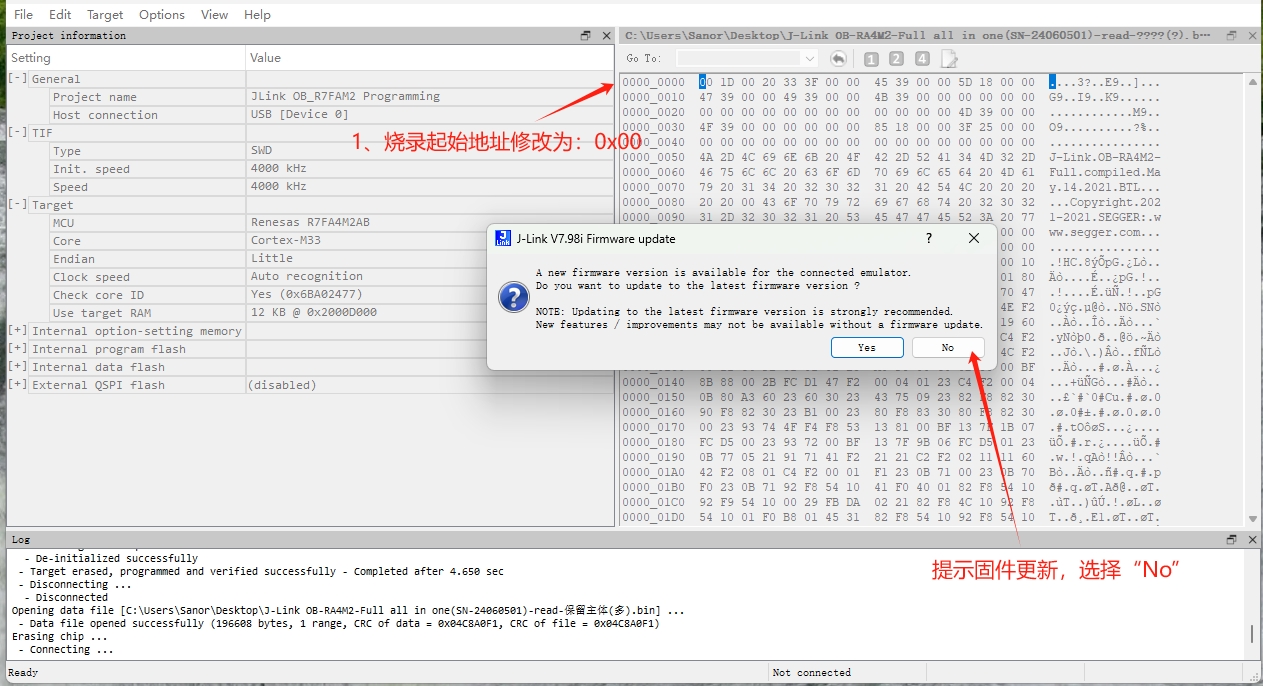Image resolution: width=1263 pixels, height=686 pixels.
Task: Close the Firmware update dialog
Action: [974, 239]
